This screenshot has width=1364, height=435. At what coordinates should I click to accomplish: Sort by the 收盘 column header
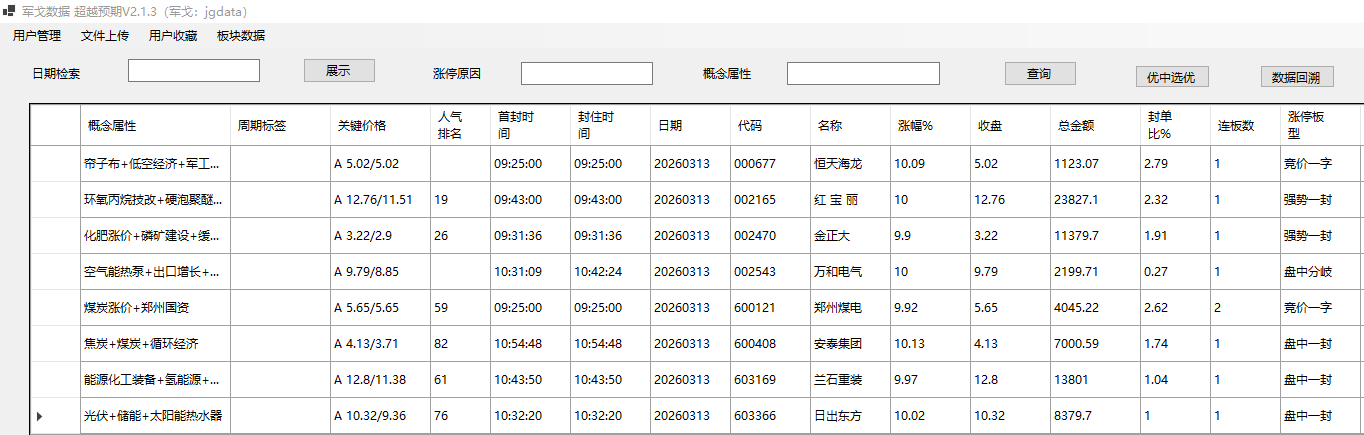pyautogui.click(x=1010, y=126)
